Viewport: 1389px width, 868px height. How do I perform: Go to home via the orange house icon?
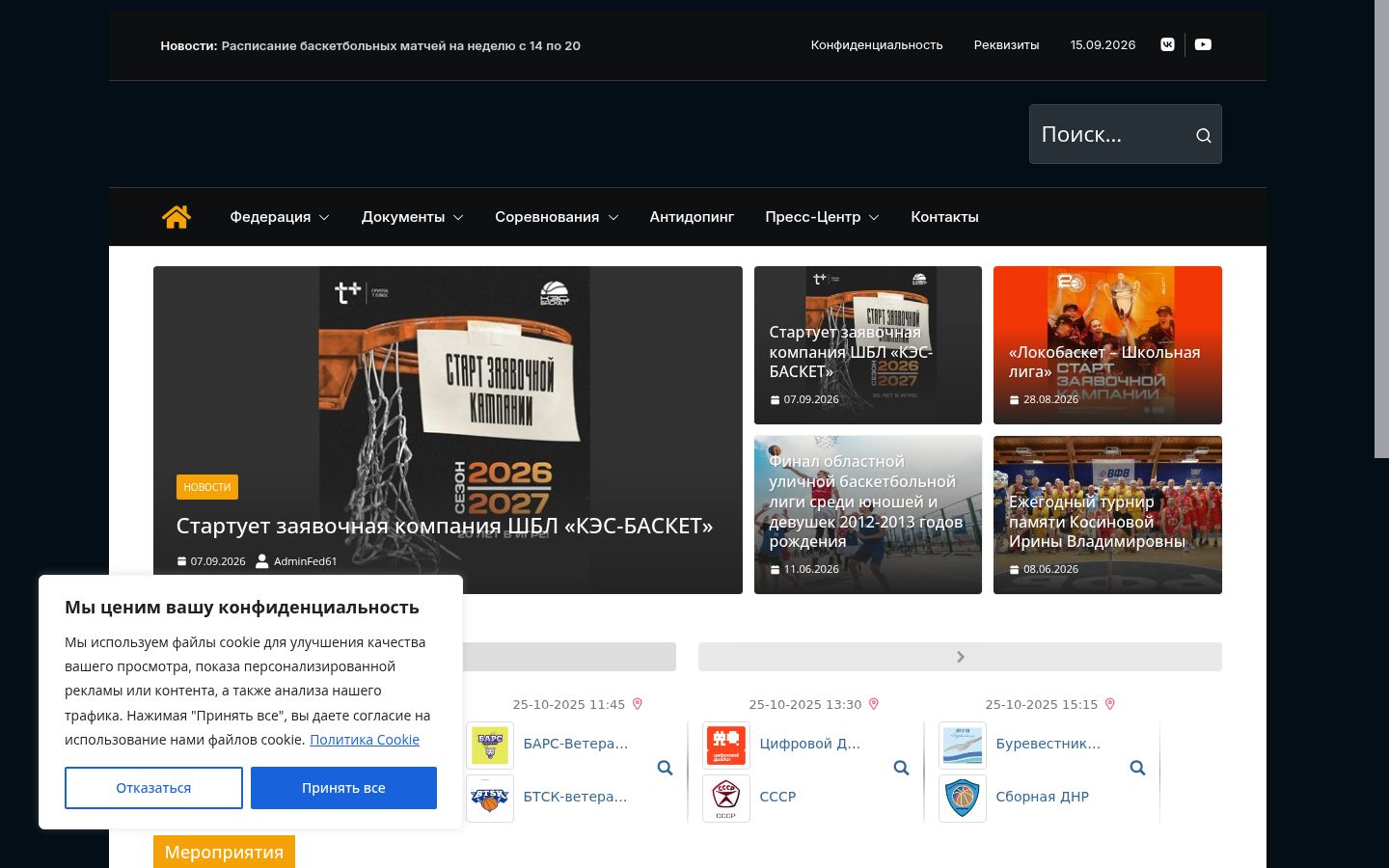pos(177,217)
